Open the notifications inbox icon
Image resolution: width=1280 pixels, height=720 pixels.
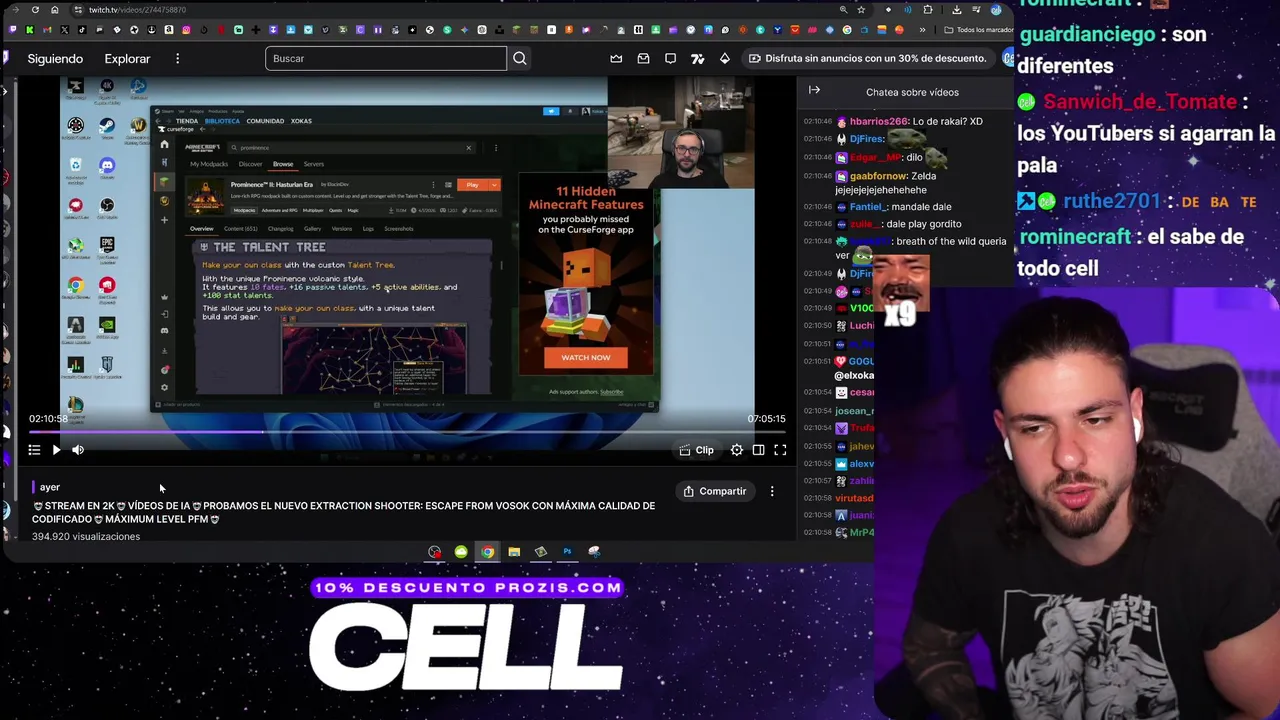point(643,58)
